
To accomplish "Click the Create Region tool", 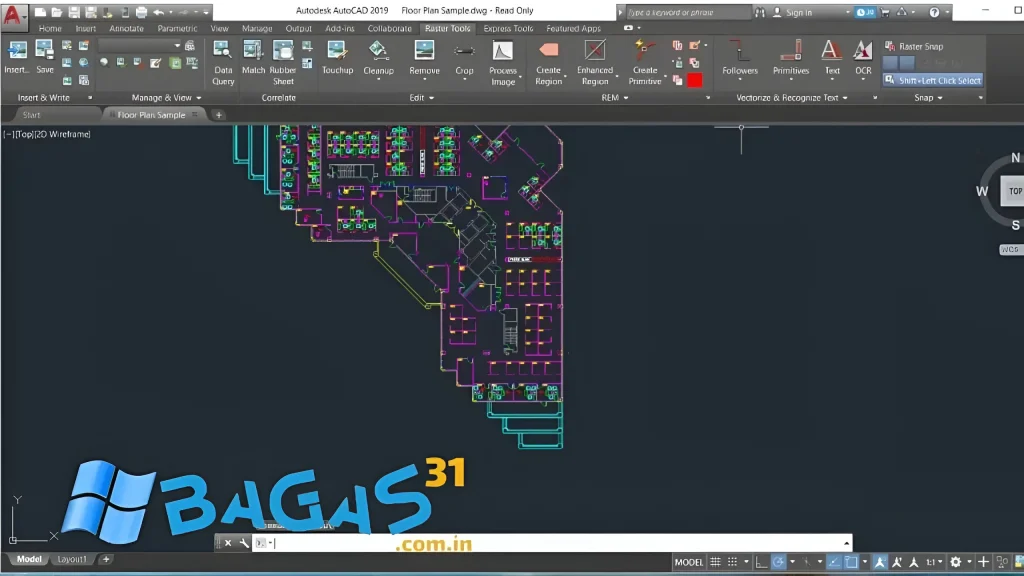I will click(549, 63).
